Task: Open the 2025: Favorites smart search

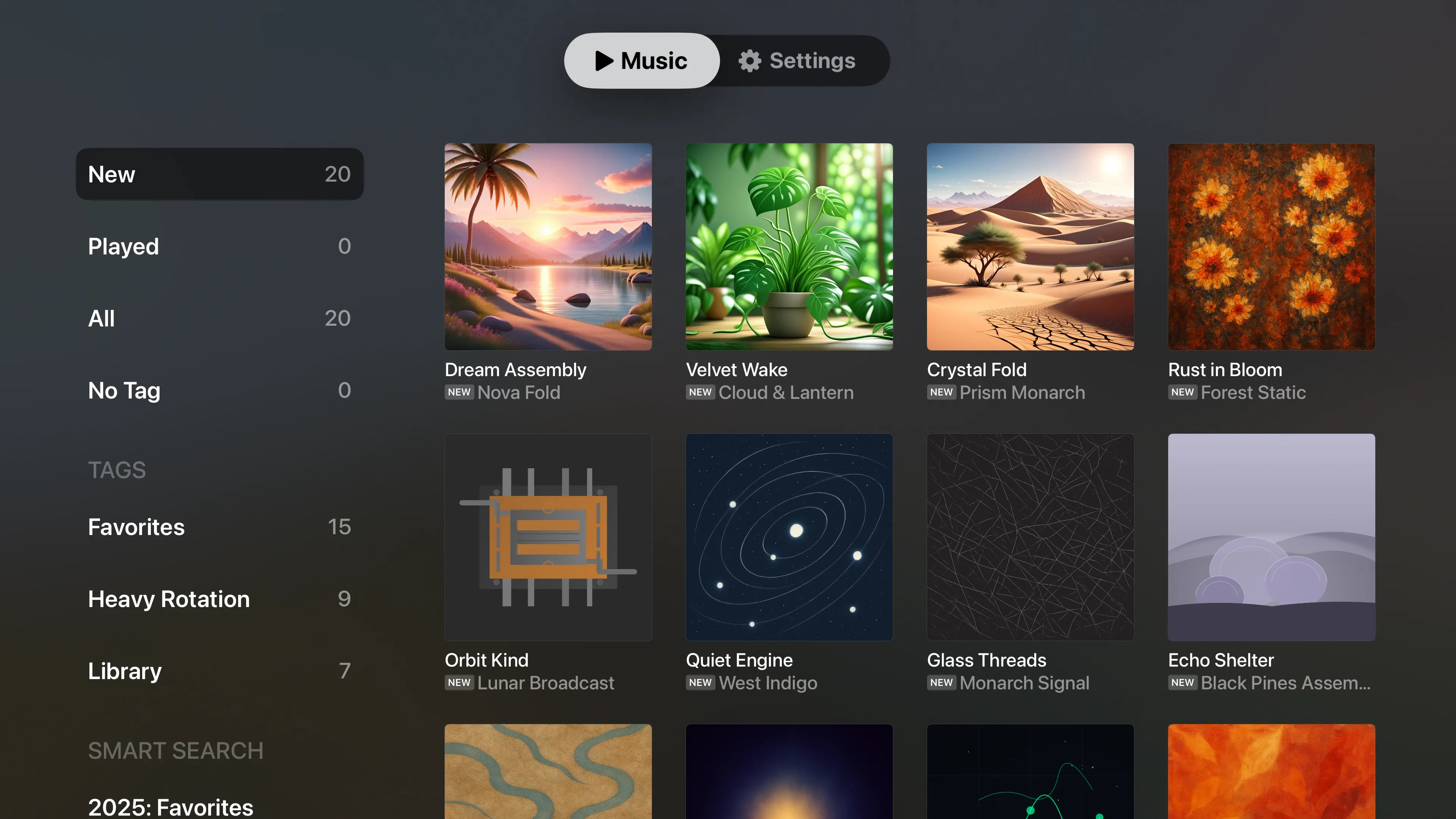Action: 171,806
